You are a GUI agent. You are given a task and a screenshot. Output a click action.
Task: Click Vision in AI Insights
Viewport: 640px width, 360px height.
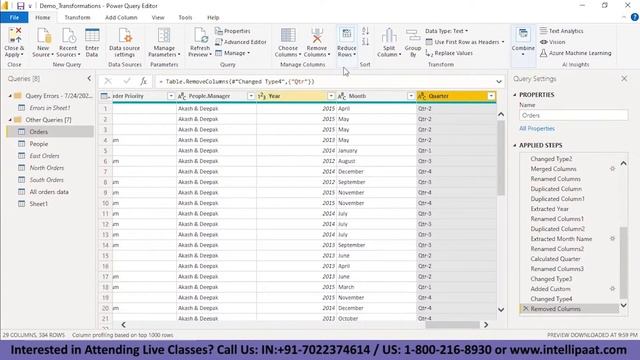click(x=553, y=42)
